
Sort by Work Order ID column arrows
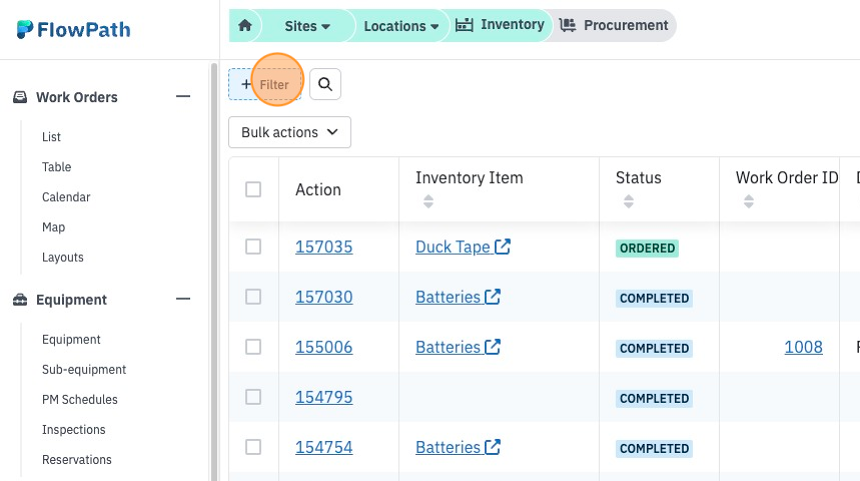(x=749, y=201)
